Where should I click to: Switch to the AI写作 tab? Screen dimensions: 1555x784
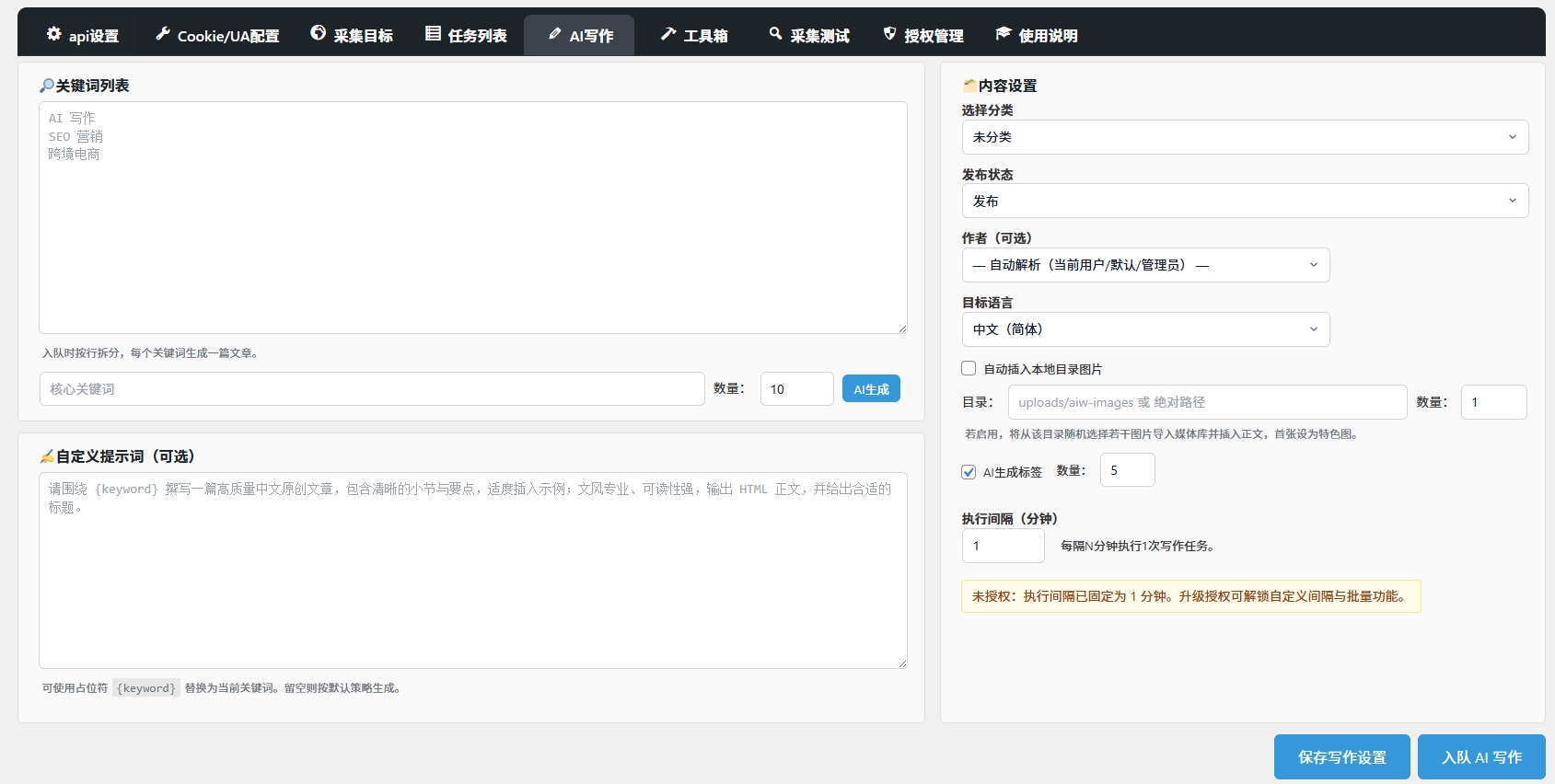580,36
